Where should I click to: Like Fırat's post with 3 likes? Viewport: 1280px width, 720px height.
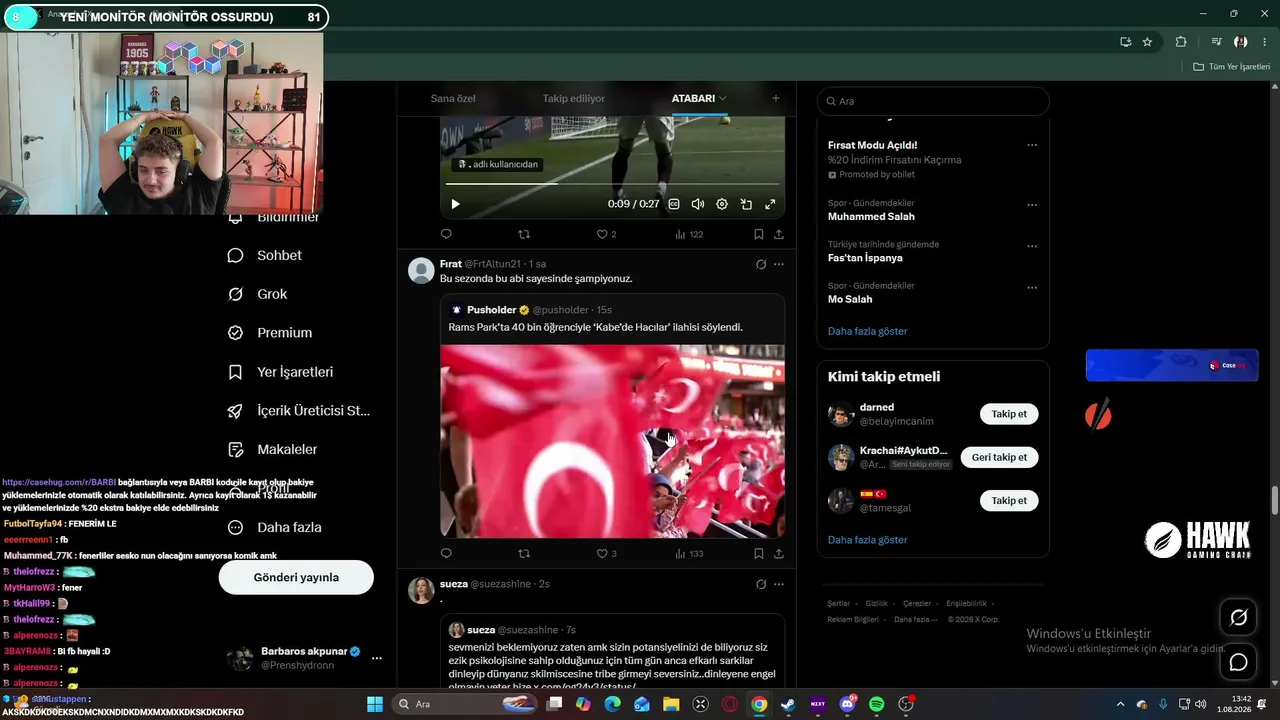coord(606,553)
